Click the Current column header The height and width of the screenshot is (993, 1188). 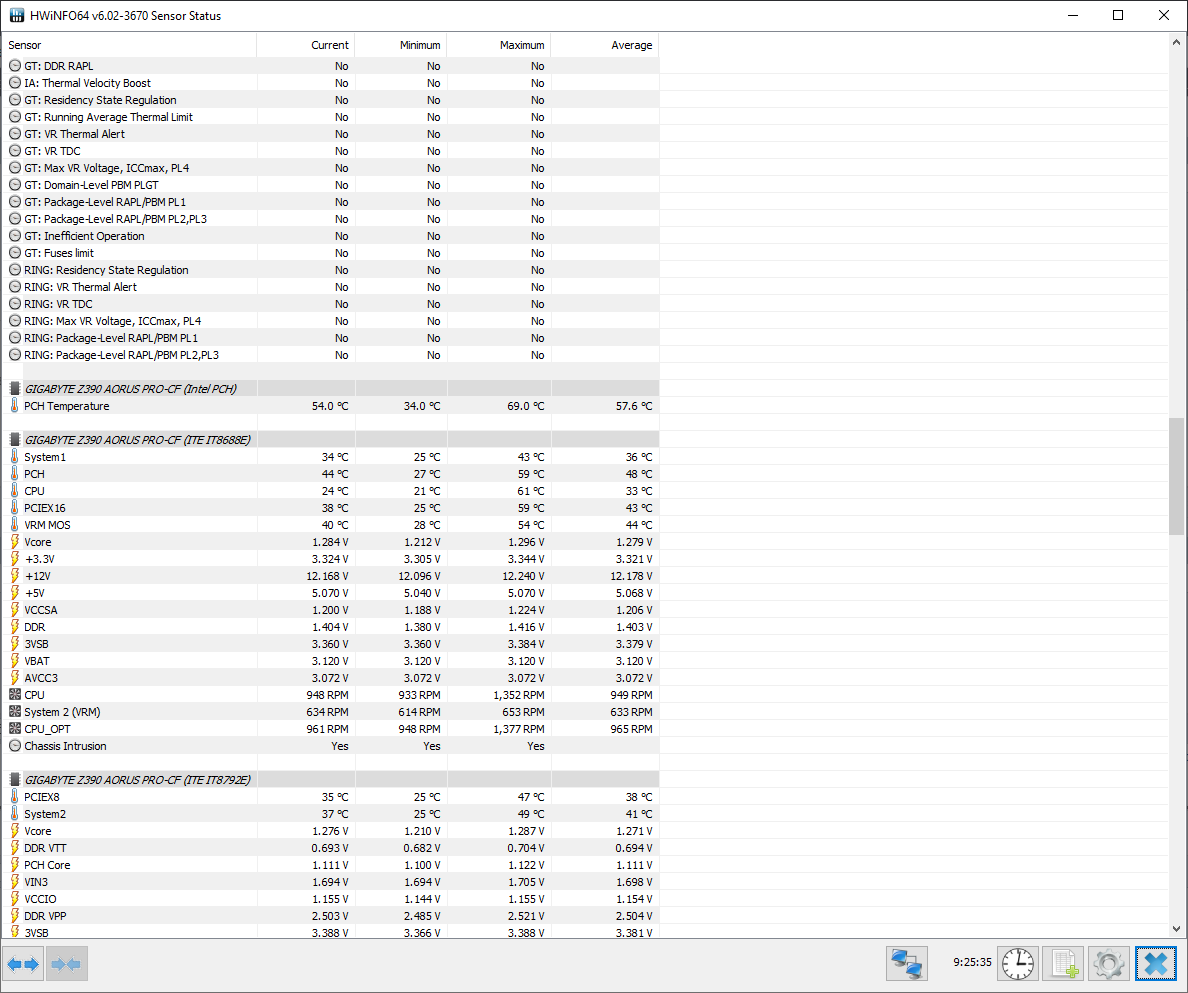coord(305,45)
